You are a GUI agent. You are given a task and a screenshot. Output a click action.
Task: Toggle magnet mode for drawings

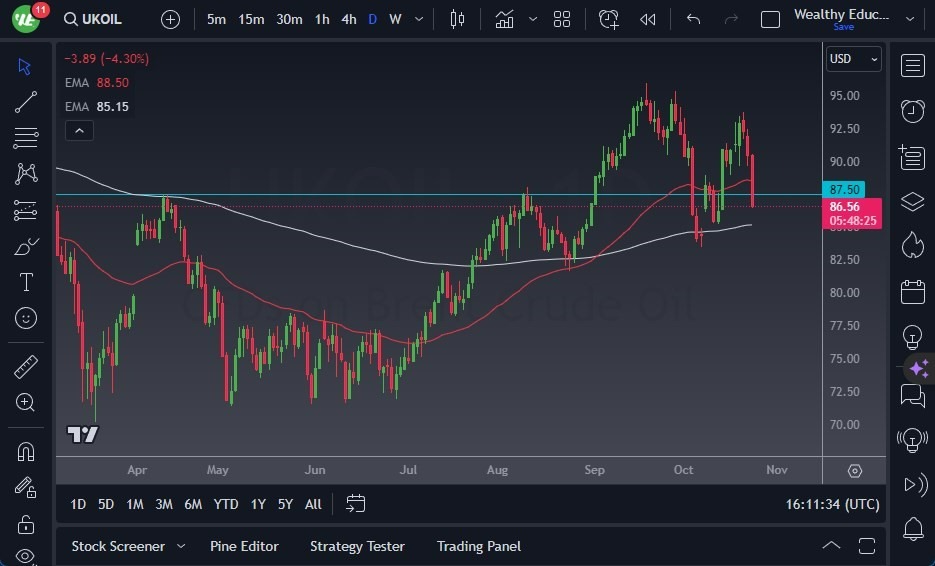click(26, 452)
